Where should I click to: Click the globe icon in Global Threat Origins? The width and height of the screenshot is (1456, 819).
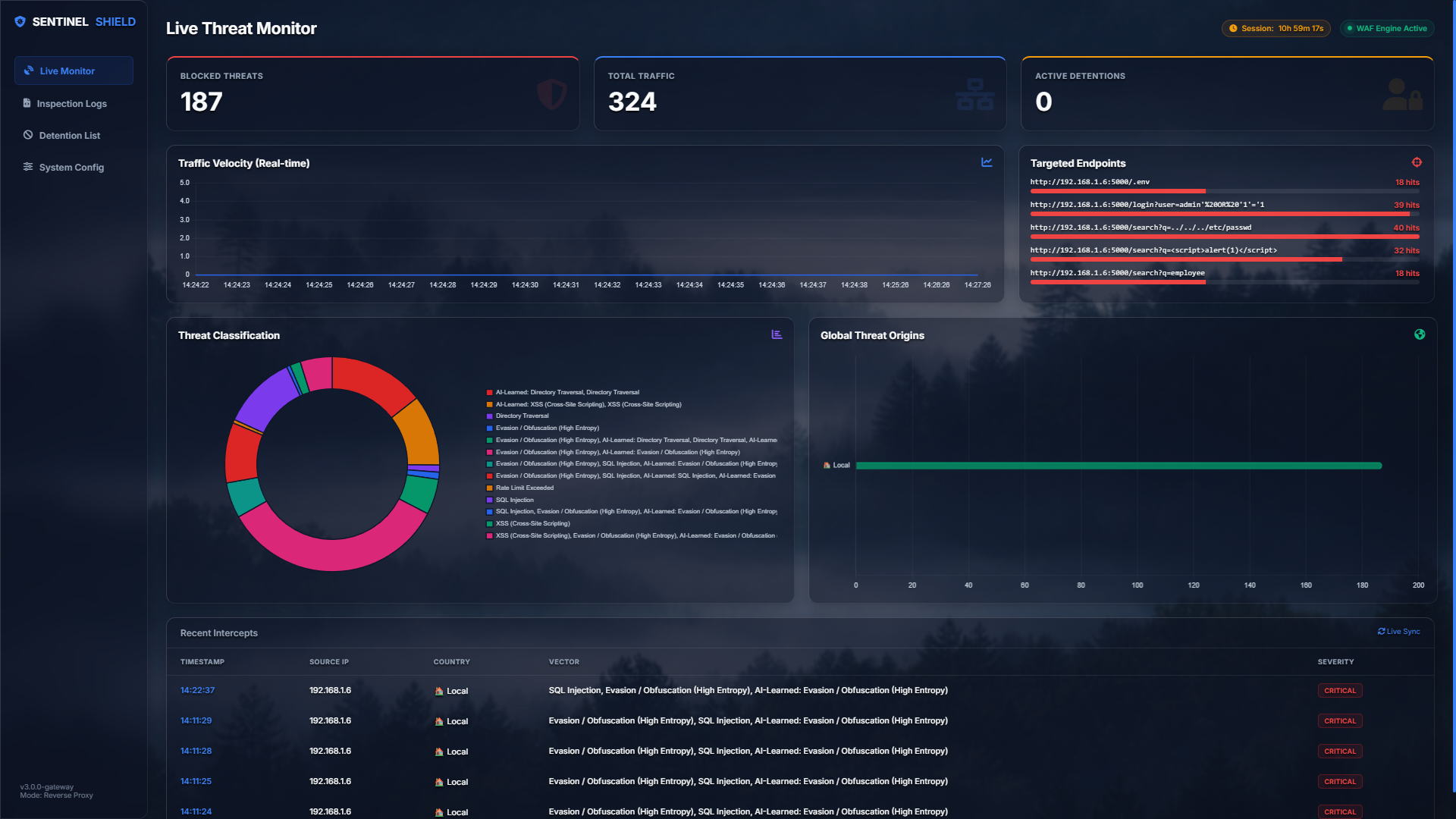(1420, 334)
